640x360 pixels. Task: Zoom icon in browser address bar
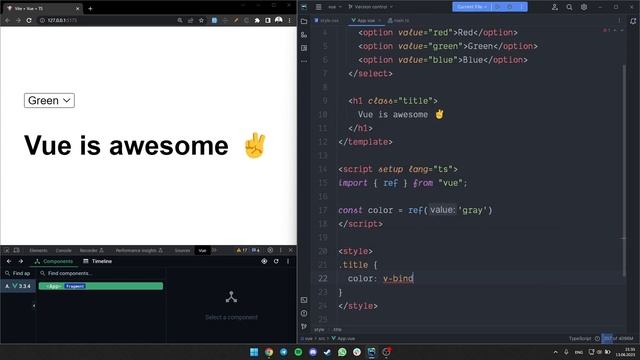(x=180, y=20)
